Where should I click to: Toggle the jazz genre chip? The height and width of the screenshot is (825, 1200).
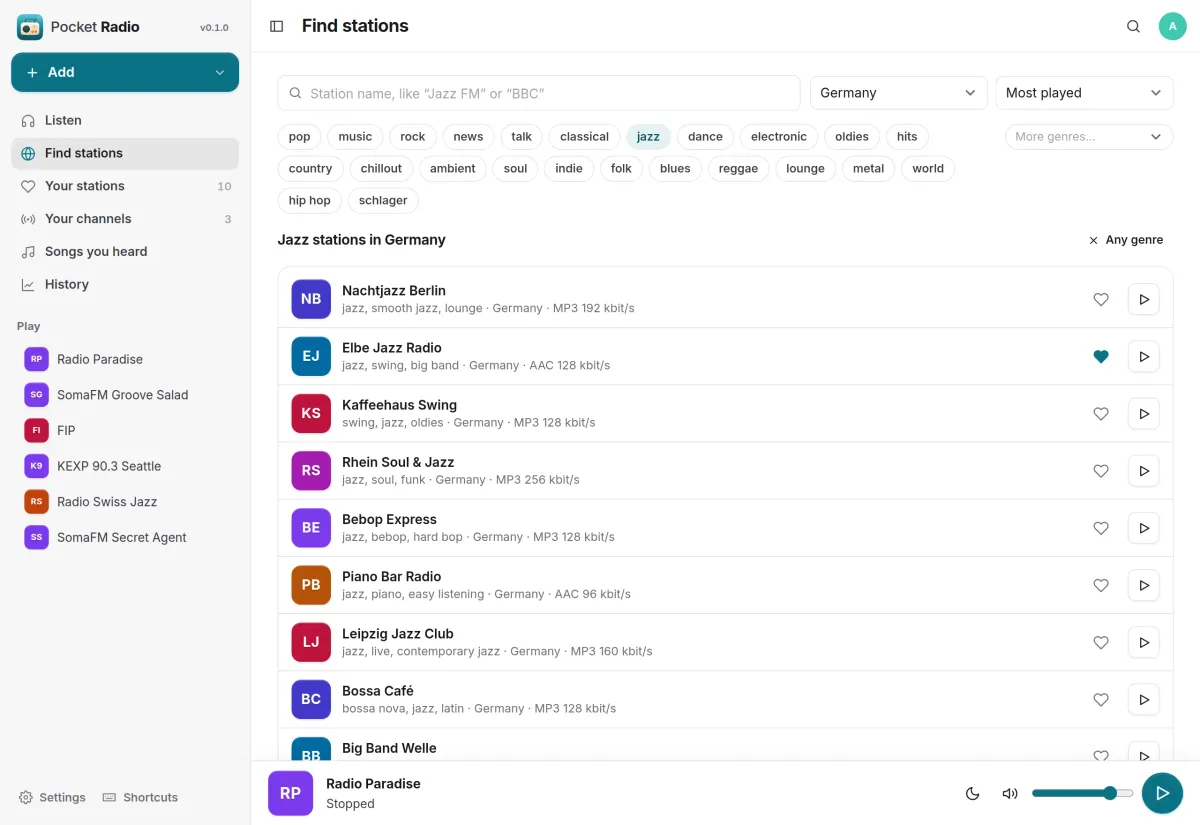[x=648, y=137]
